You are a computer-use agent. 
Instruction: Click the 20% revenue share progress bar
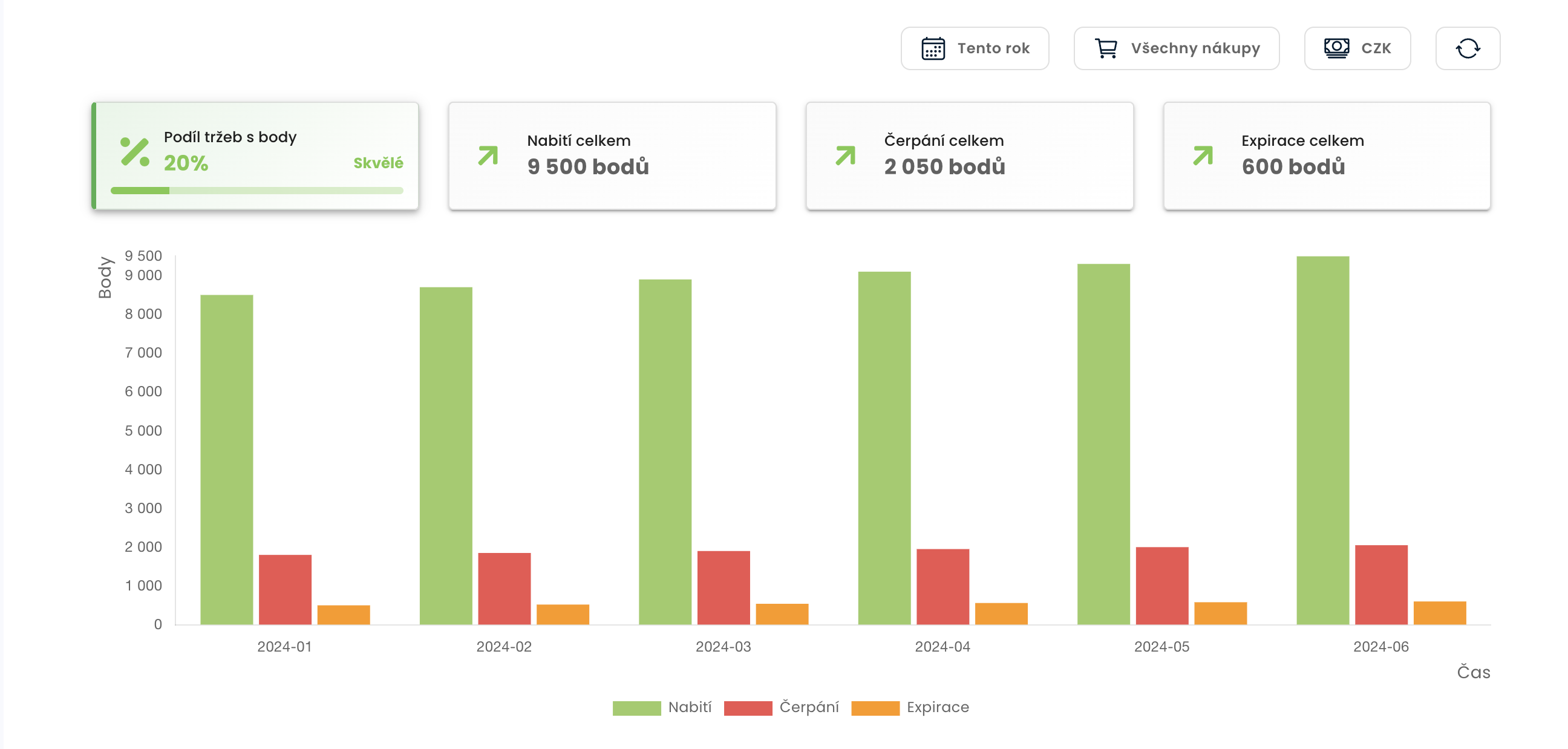click(x=256, y=191)
